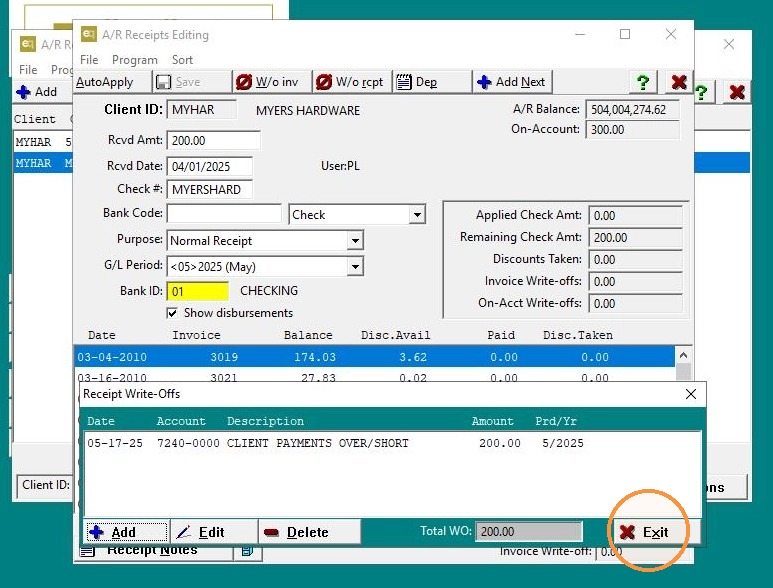The width and height of the screenshot is (773, 588).
Task: Open the G/L Period dropdown
Action: point(354,267)
